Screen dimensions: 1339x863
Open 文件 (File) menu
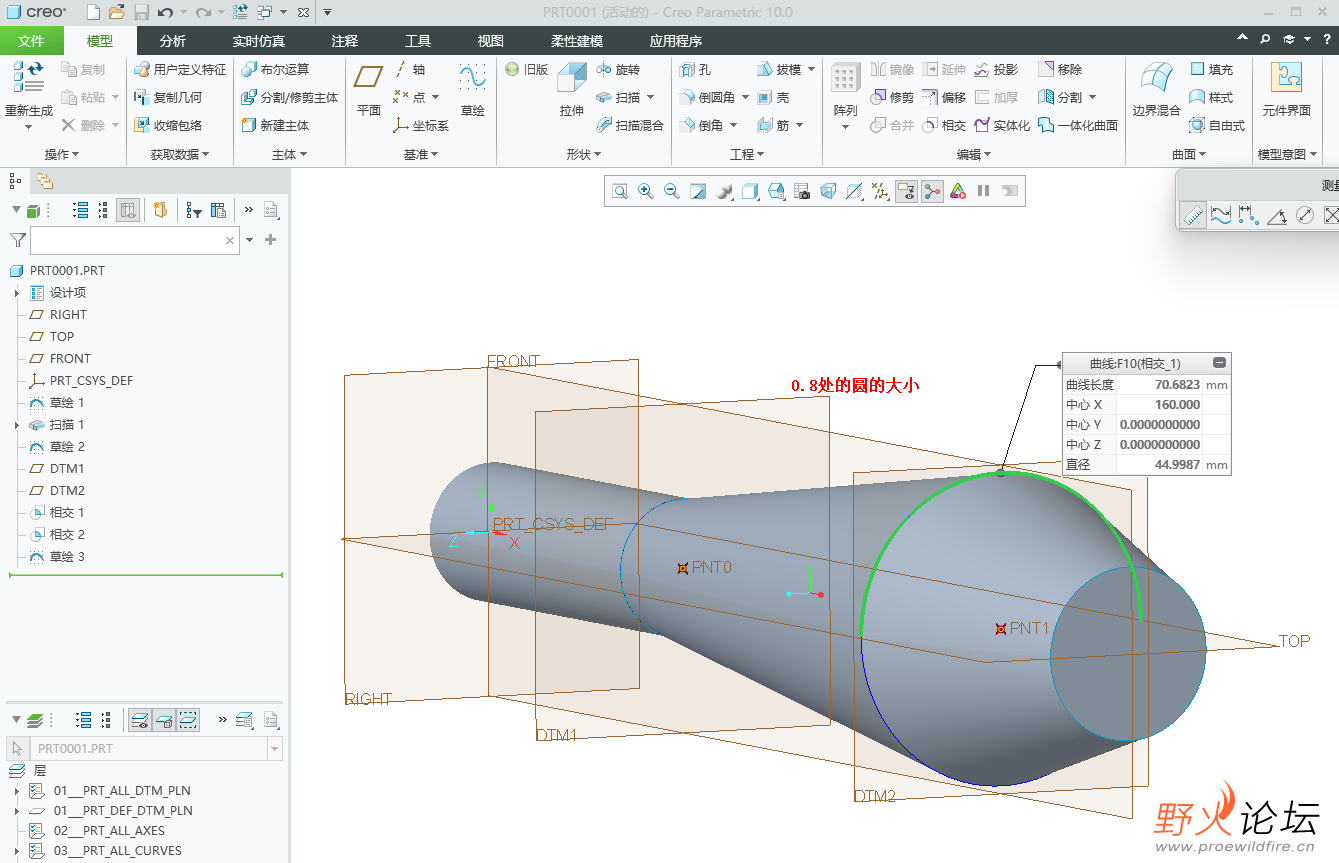click(32, 41)
